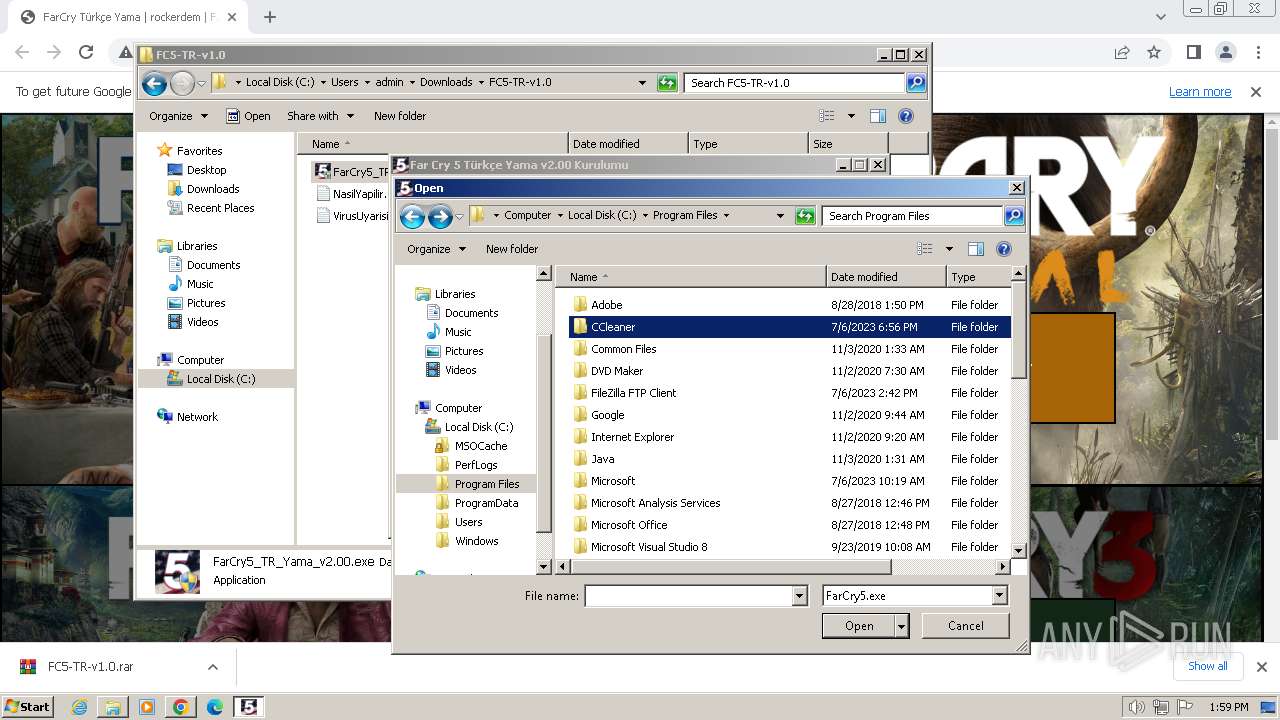Open help icon in Open dialog
Image resolution: width=1280 pixels, height=720 pixels.
pyautogui.click(x=1004, y=249)
